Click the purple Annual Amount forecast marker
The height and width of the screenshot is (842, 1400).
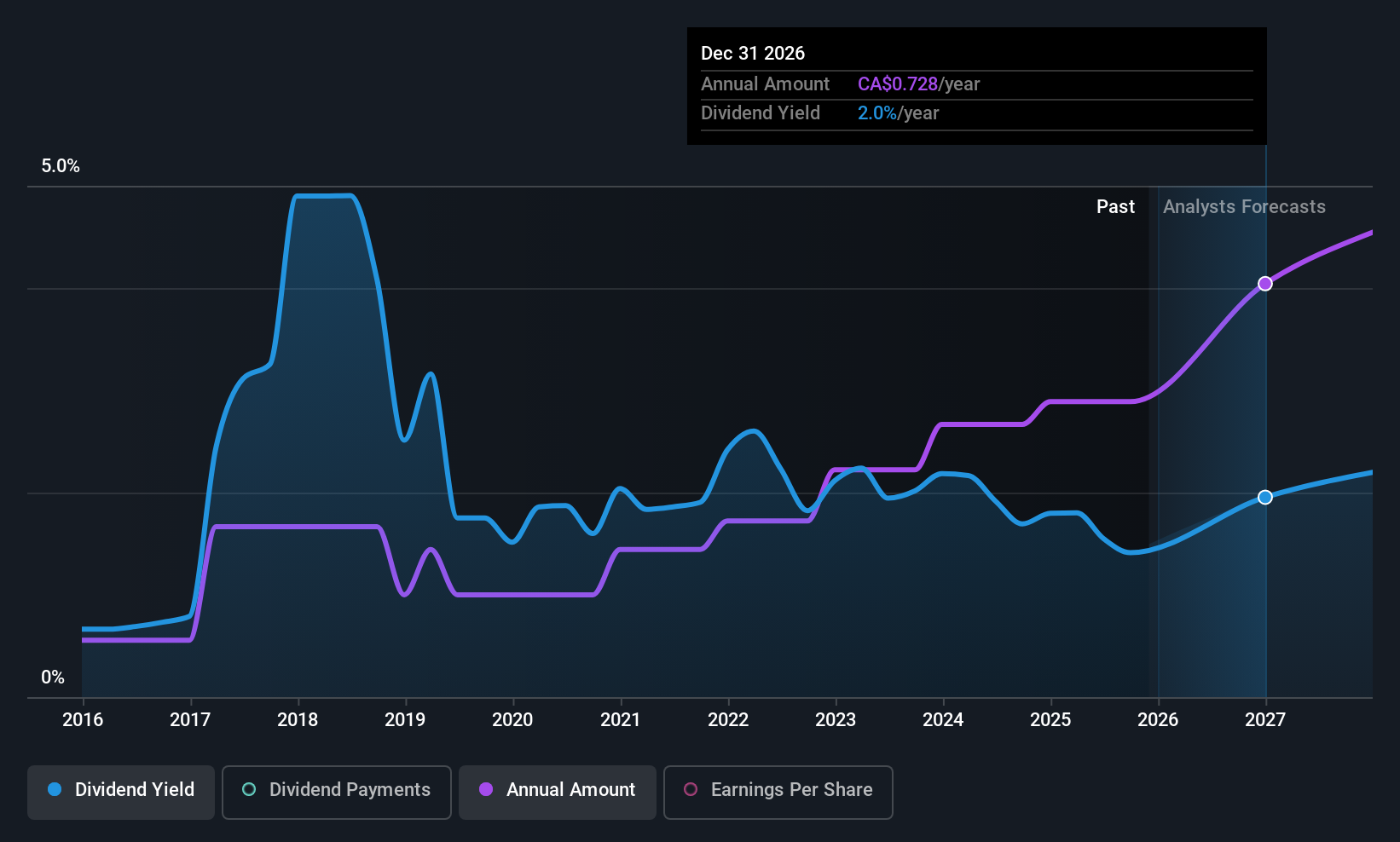click(x=1265, y=284)
